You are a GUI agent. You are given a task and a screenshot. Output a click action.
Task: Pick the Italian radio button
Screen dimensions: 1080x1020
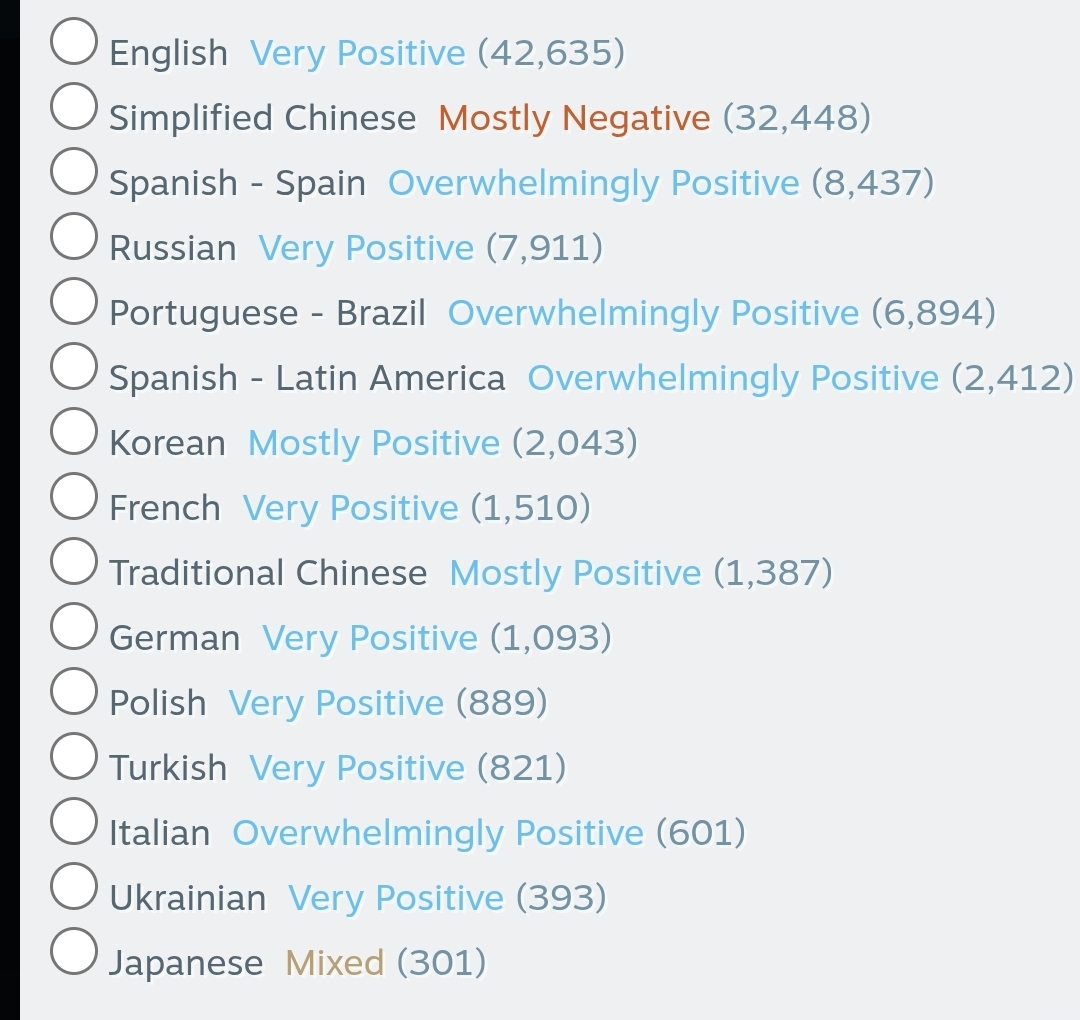(x=74, y=821)
